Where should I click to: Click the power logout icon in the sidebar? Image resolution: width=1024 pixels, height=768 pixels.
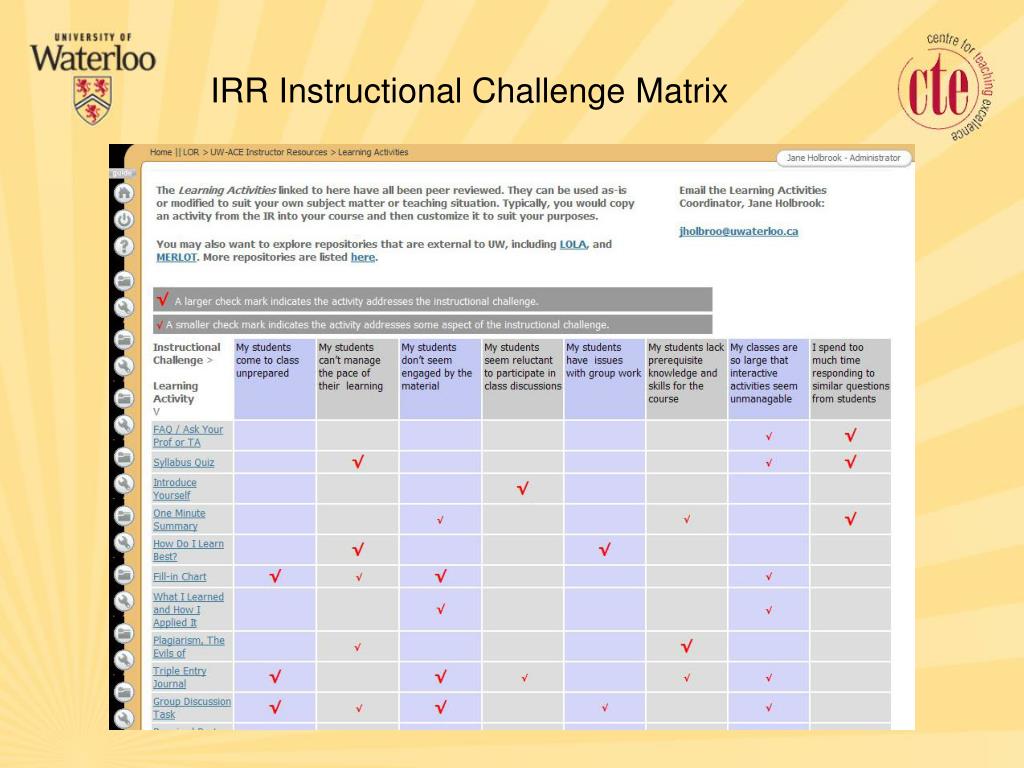point(124,219)
